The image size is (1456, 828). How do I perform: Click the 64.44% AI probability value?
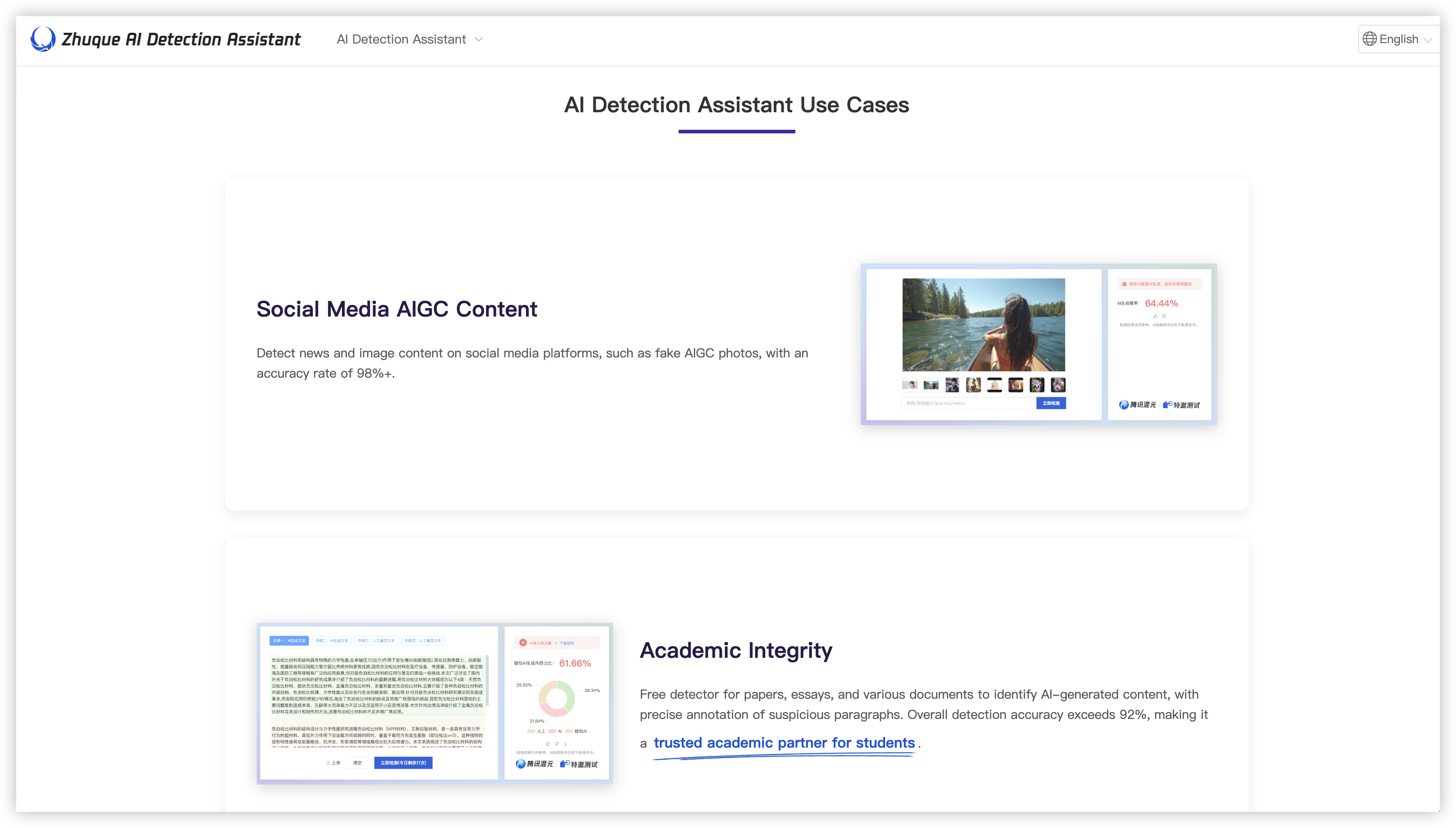pyautogui.click(x=1161, y=303)
